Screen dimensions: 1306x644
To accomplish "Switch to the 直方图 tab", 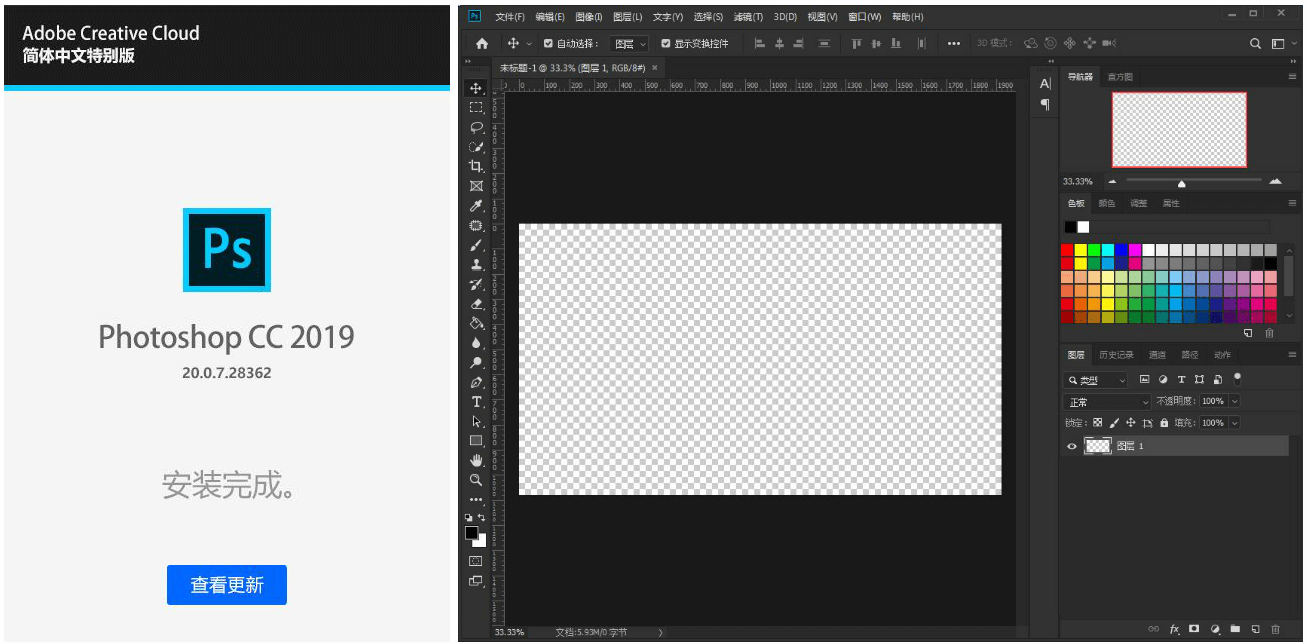I will click(x=1122, y=77).
